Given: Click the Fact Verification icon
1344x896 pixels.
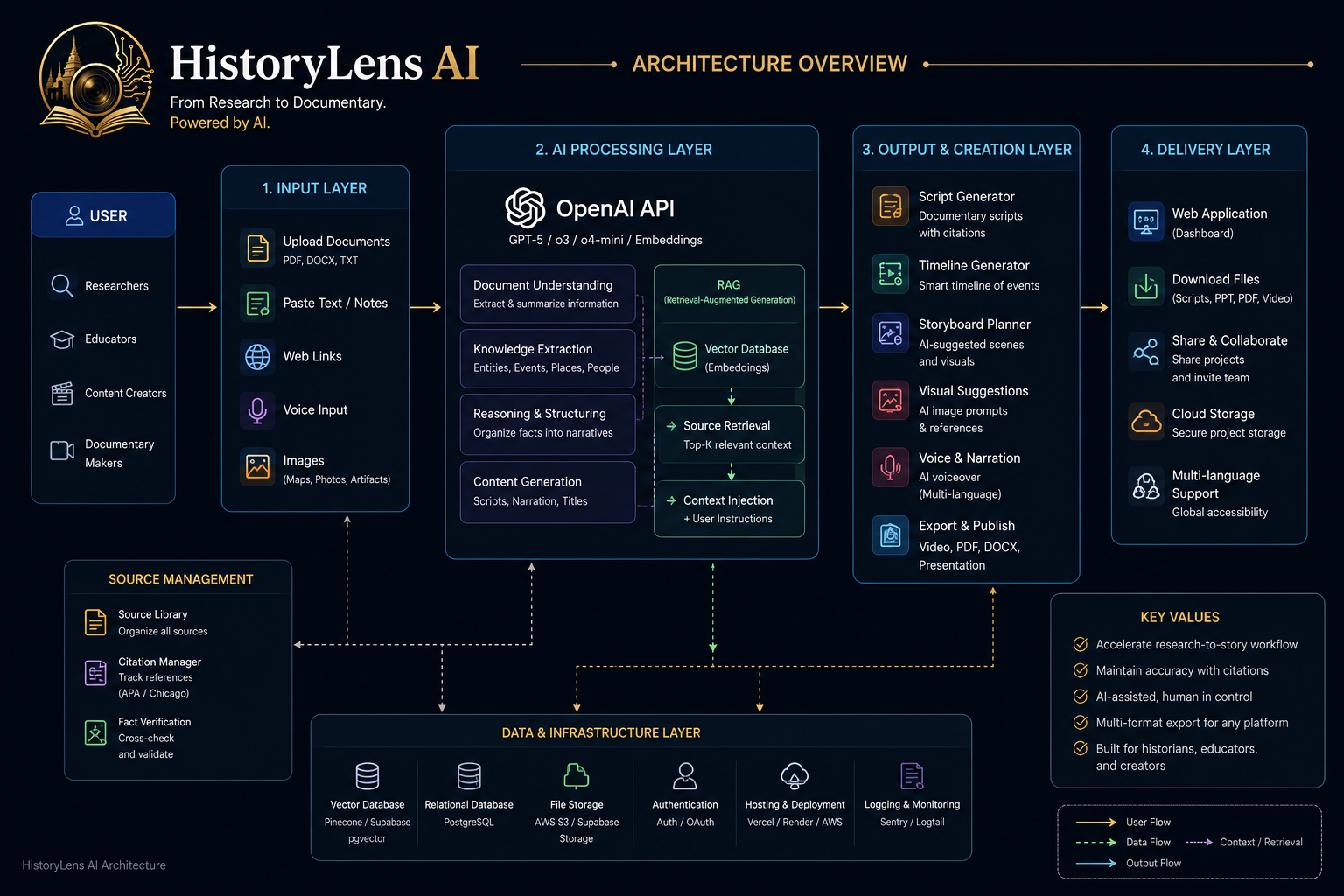Looking at the screenshot, I should click(95, 733).
